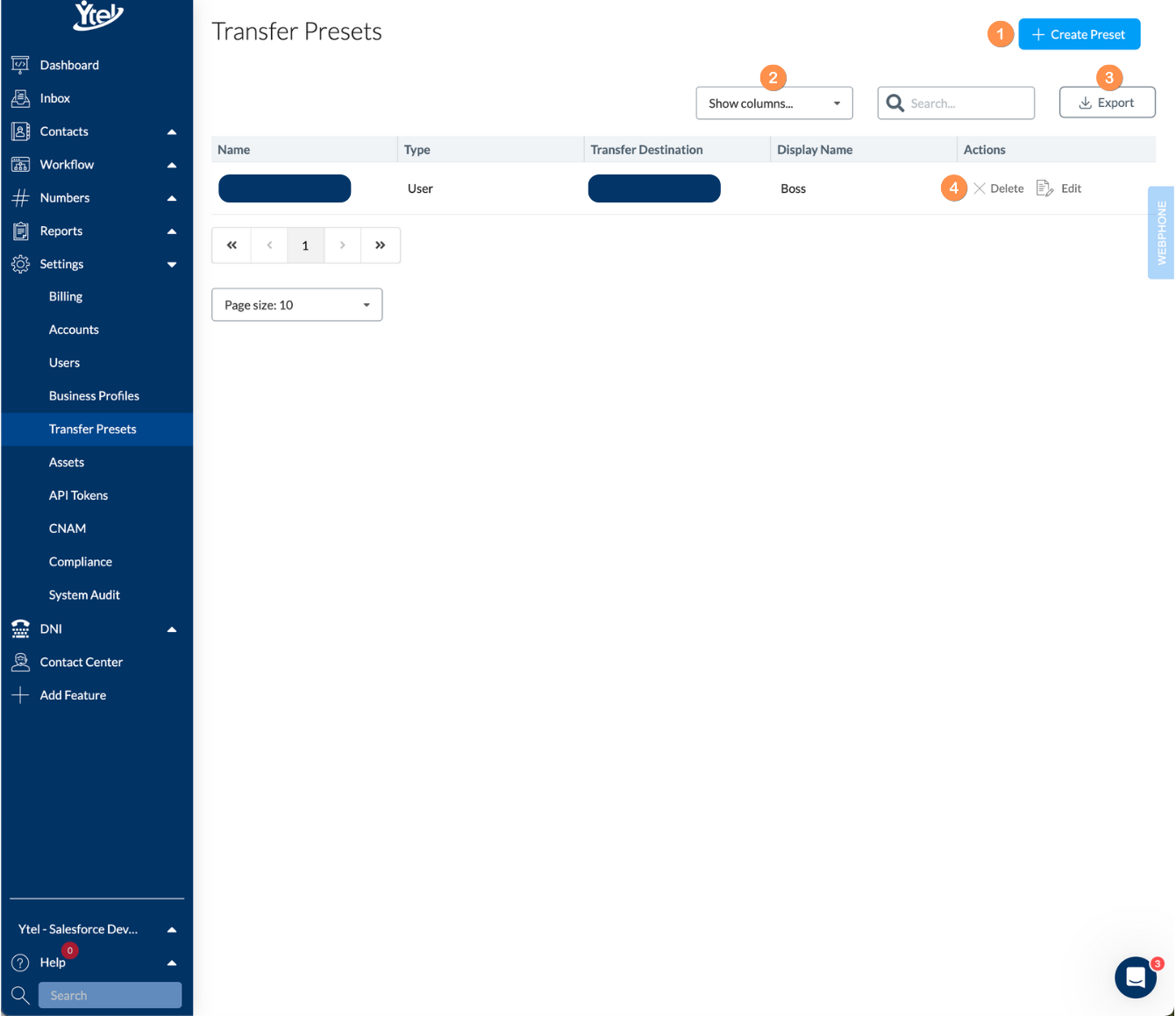This screenshot has height=1016, width=1176.
Task: Click the Workflow icon in sidebar
Action: click(20, 164)
